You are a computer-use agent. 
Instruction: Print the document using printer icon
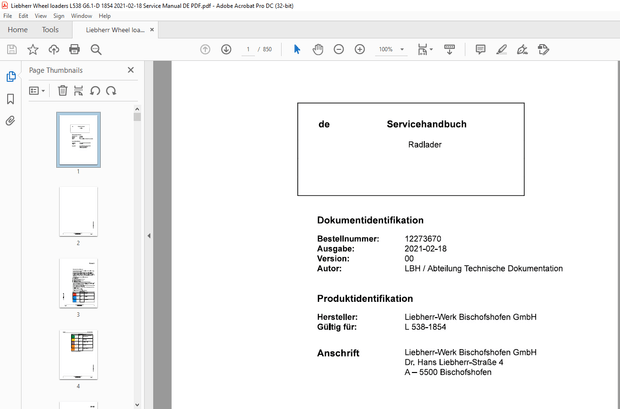click(x=74, y=49)
